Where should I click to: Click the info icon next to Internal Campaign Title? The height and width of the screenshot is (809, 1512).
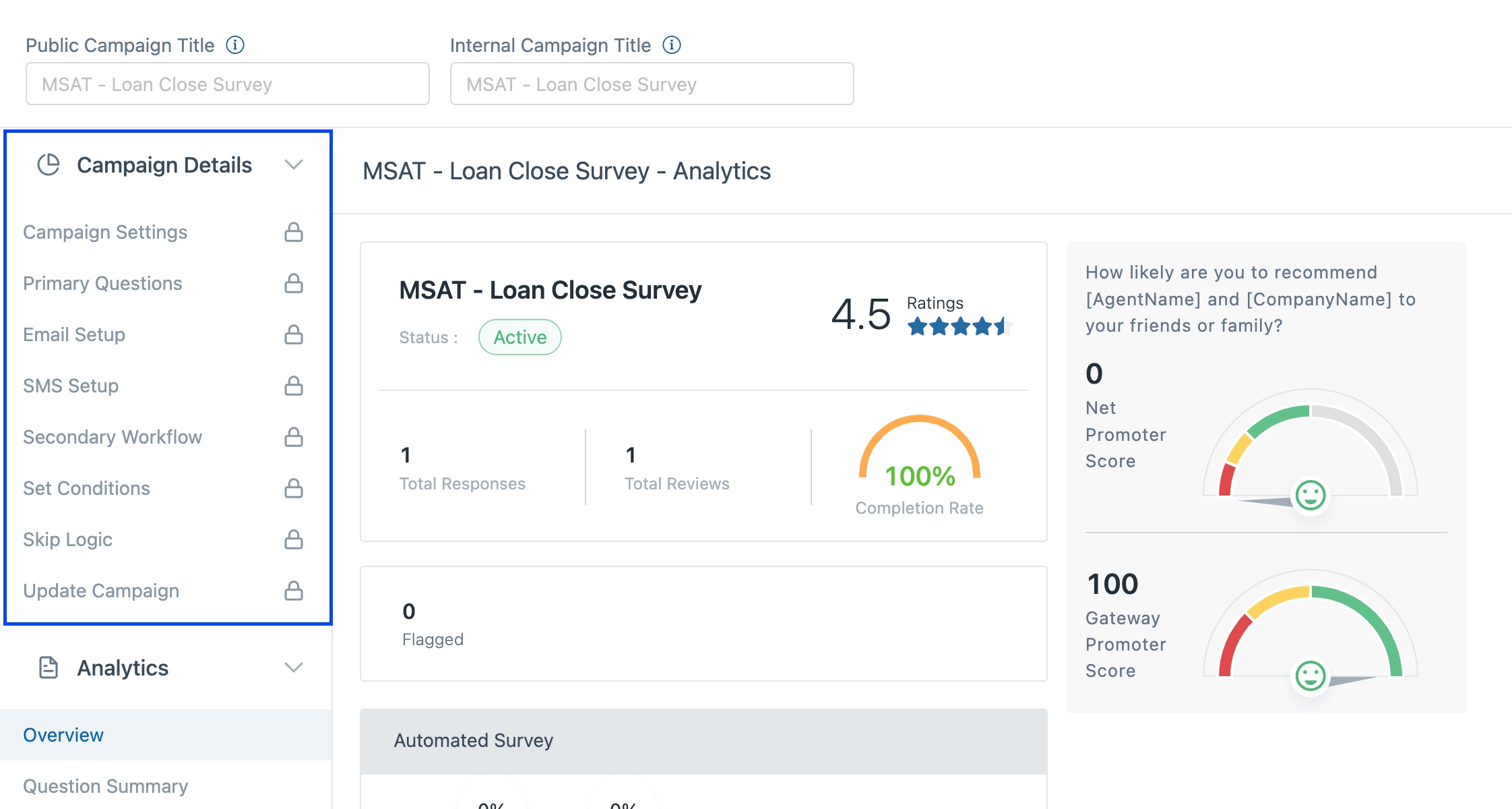click(x=672, y=45)
